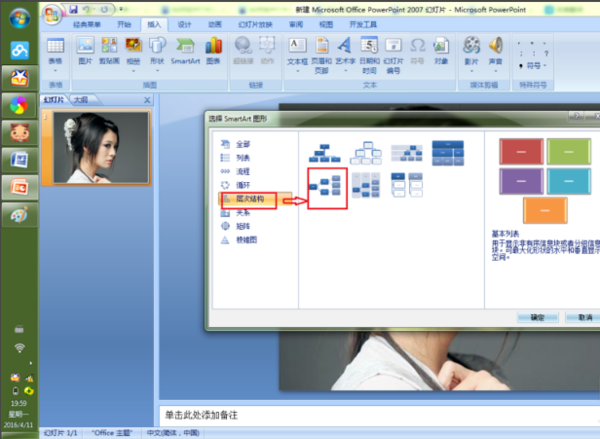Open header and footer (页眉和页脚)
600x439 pixels.
point(321,55)
